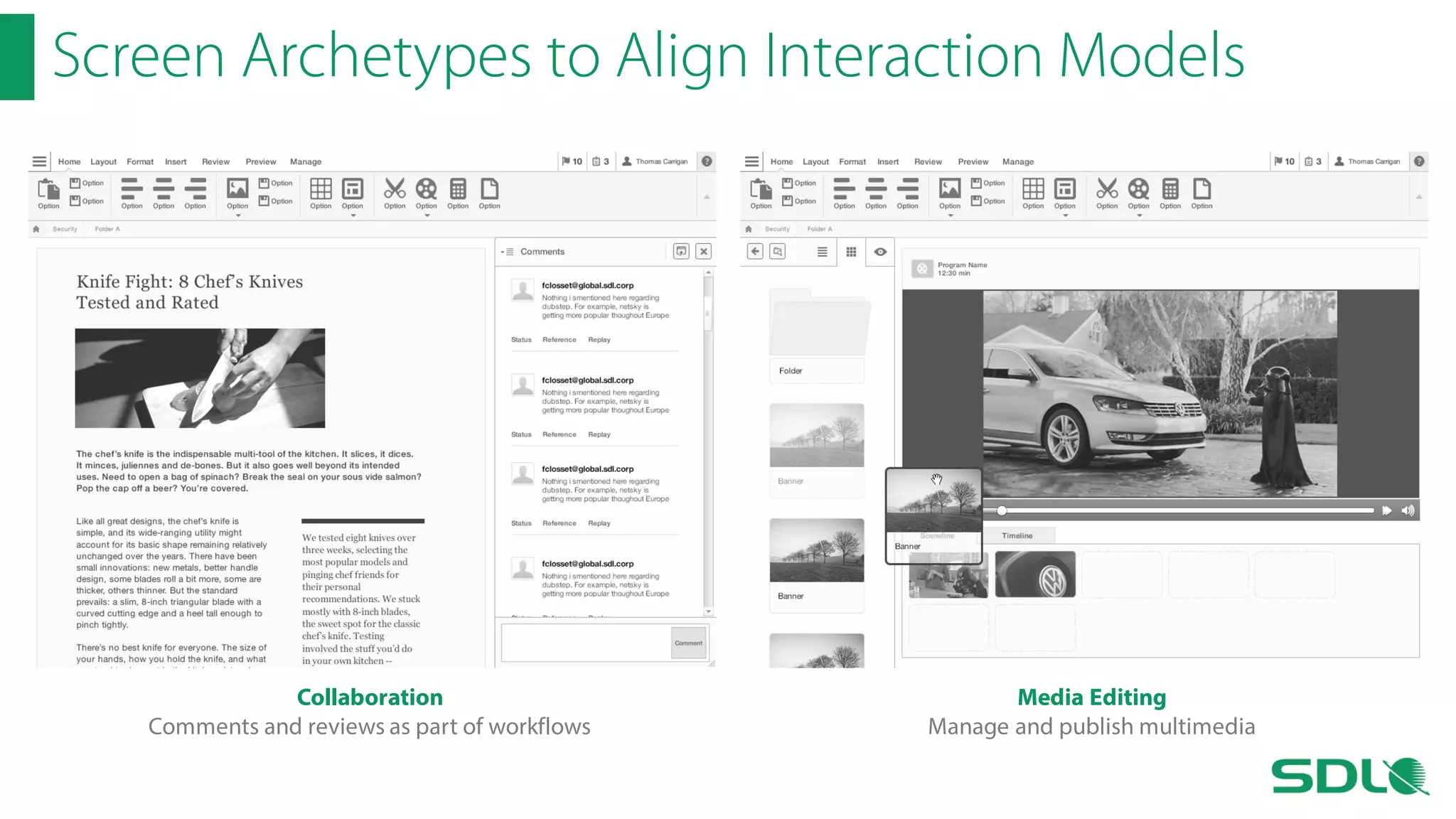This screenshot has width=1456, height=819.
Task: Click search preview icon in media browser
Action: [778, 251]
